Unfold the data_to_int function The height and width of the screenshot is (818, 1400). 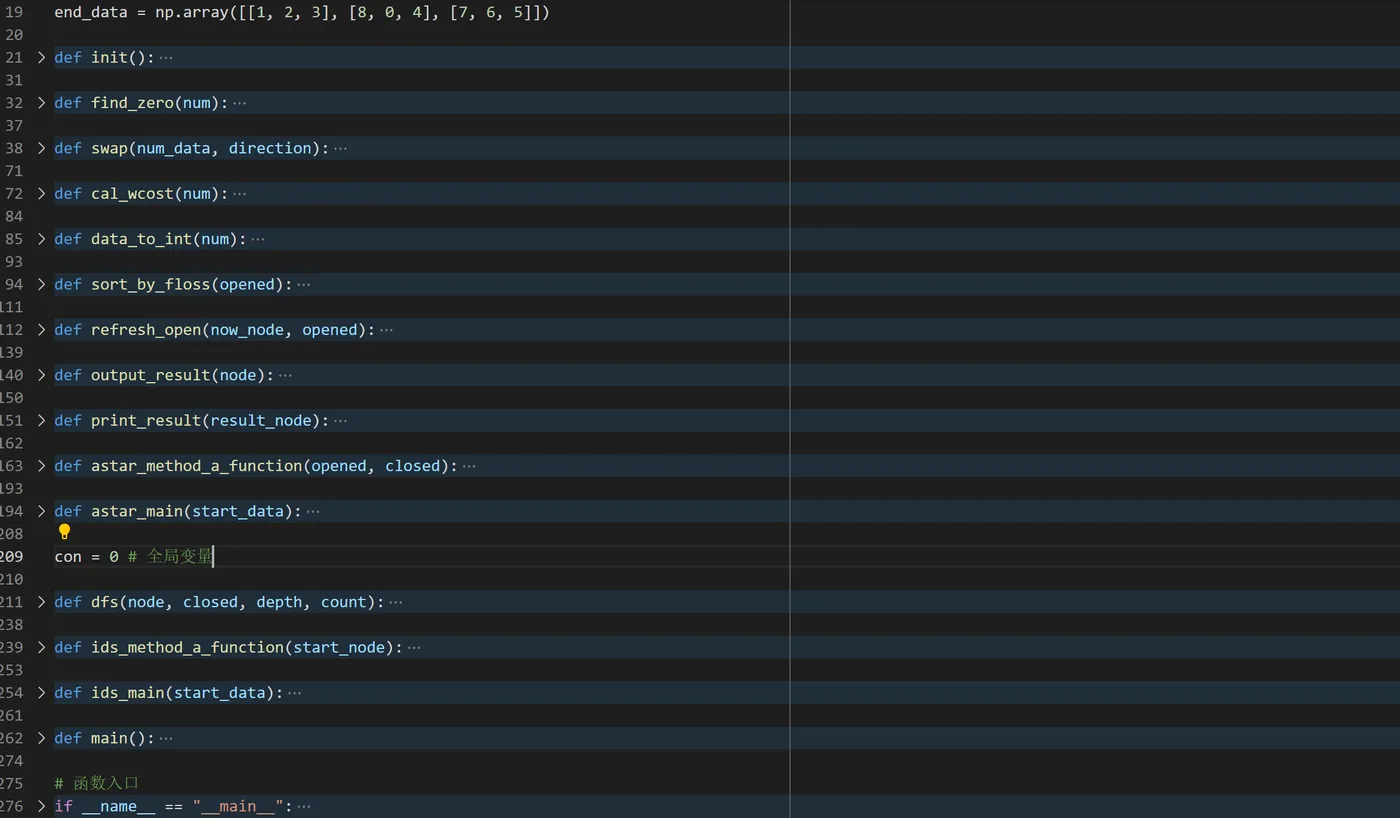(x=41, y=239)
